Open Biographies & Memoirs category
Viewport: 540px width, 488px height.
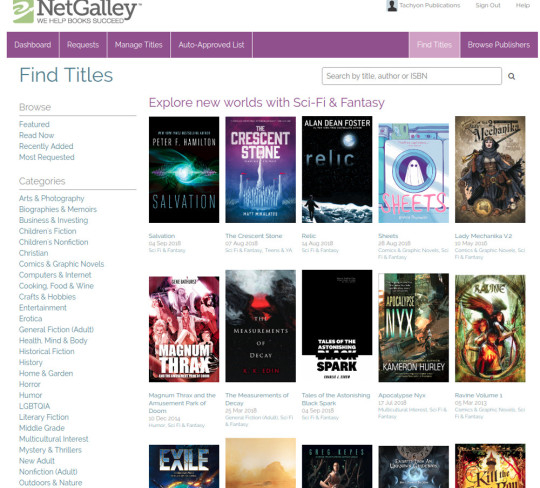click(x=58, y=209)
